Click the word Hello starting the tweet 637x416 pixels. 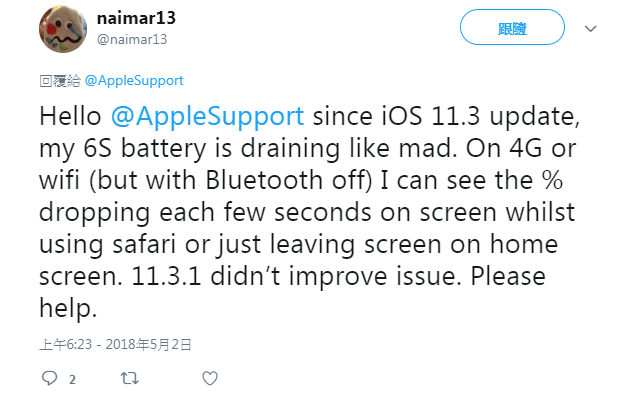click(x=70, y=115)
